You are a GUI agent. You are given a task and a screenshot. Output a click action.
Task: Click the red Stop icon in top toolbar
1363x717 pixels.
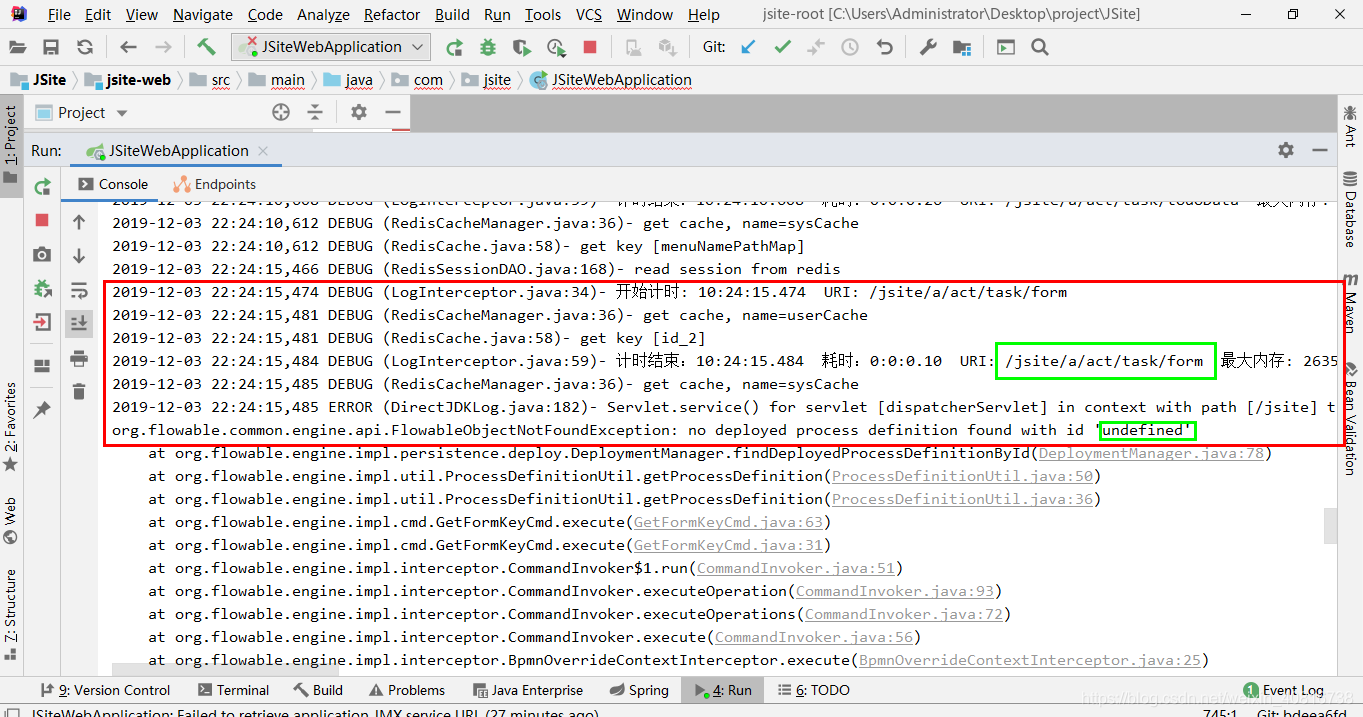(590, 47)
